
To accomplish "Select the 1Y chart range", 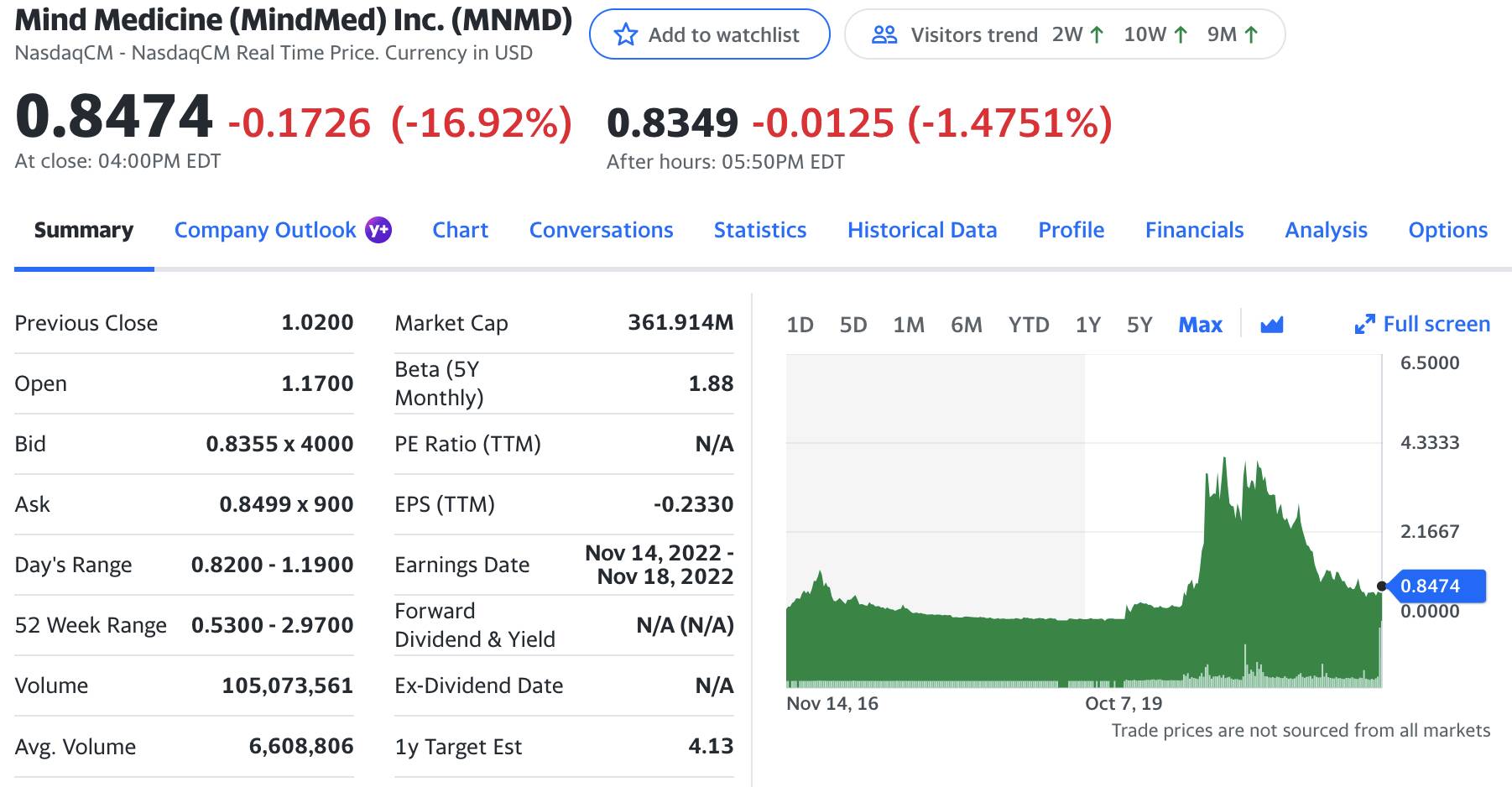I will [1088, 325].
